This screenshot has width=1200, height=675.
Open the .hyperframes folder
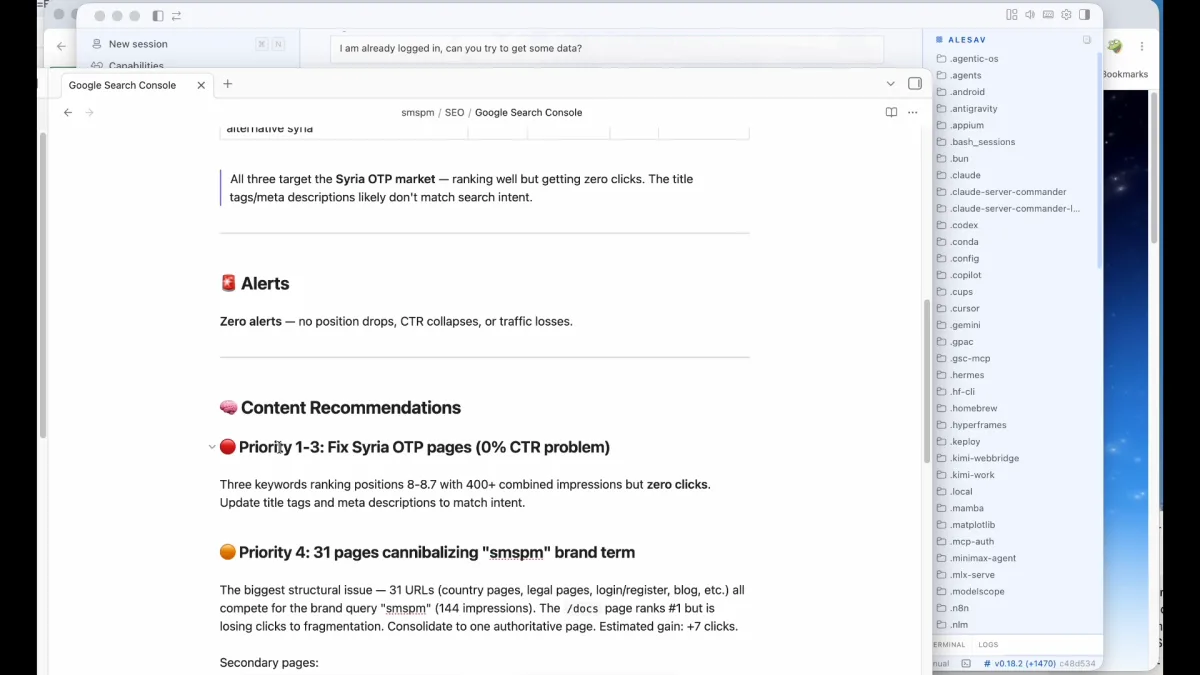click(x=978, y=425)
